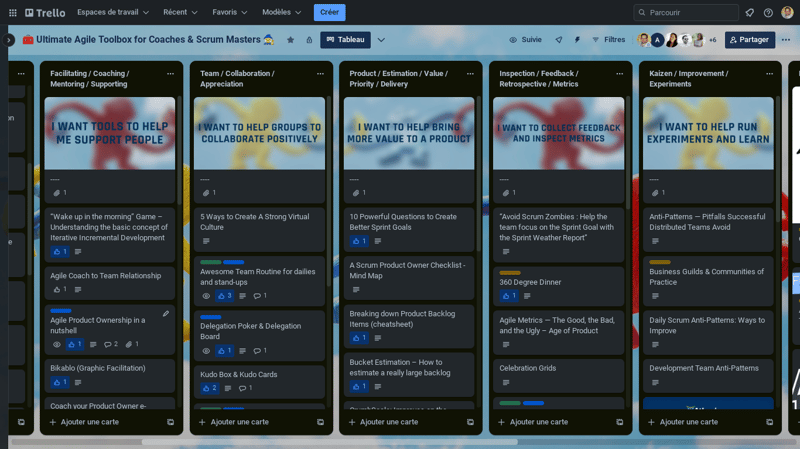Open the apps grid switcher icon
This screenshot has height=449, width=800.
[x=13, y=12]
